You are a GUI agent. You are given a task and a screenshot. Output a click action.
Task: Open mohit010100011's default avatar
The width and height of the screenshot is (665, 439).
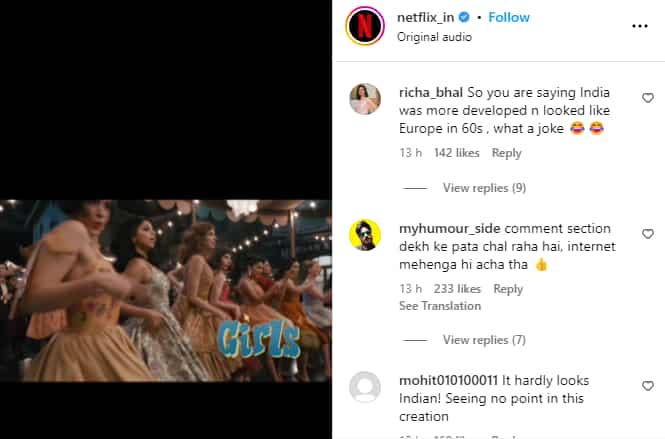pos(365,387)
